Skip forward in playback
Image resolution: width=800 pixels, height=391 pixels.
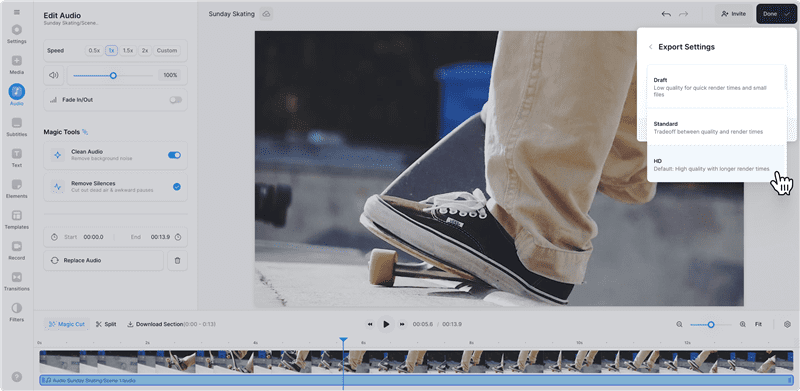(402, 324)
